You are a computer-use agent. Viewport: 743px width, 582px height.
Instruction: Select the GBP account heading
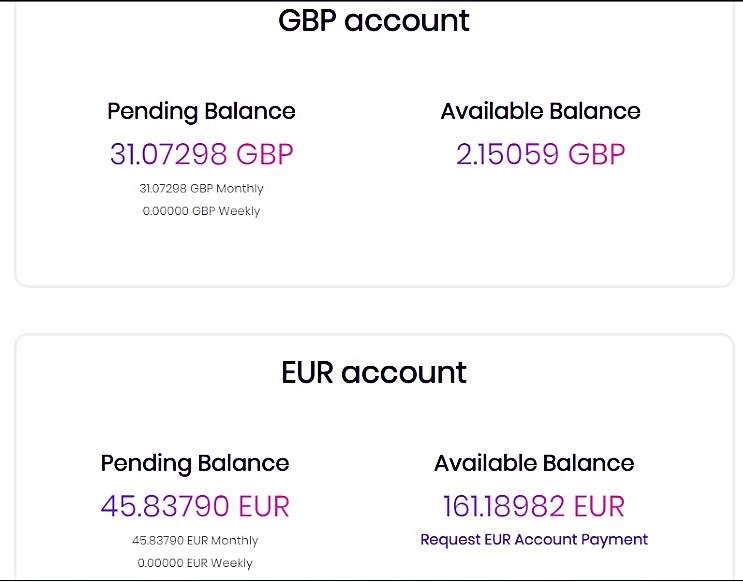point(374,20)
